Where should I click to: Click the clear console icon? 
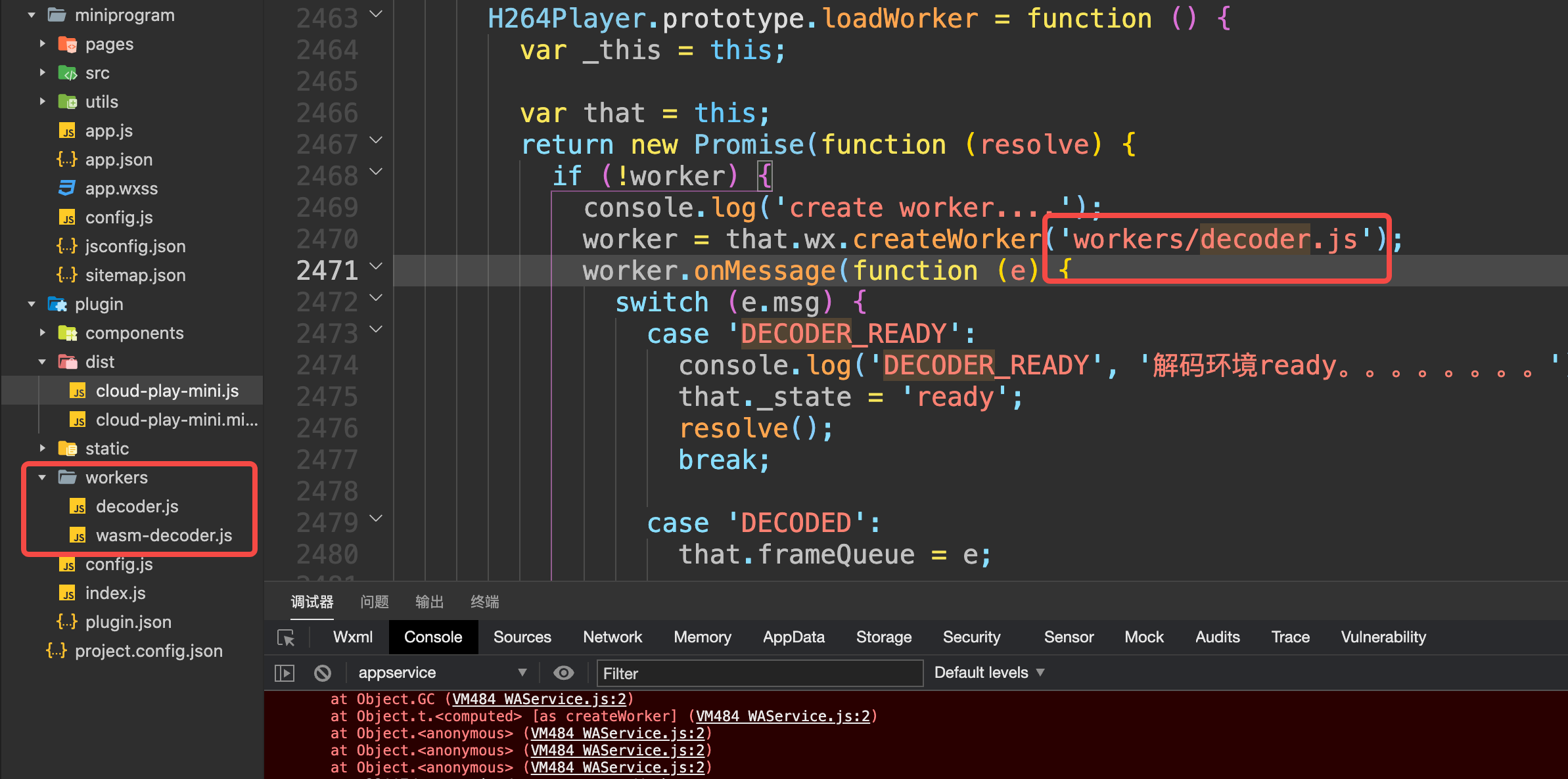(x=322, y=673)
